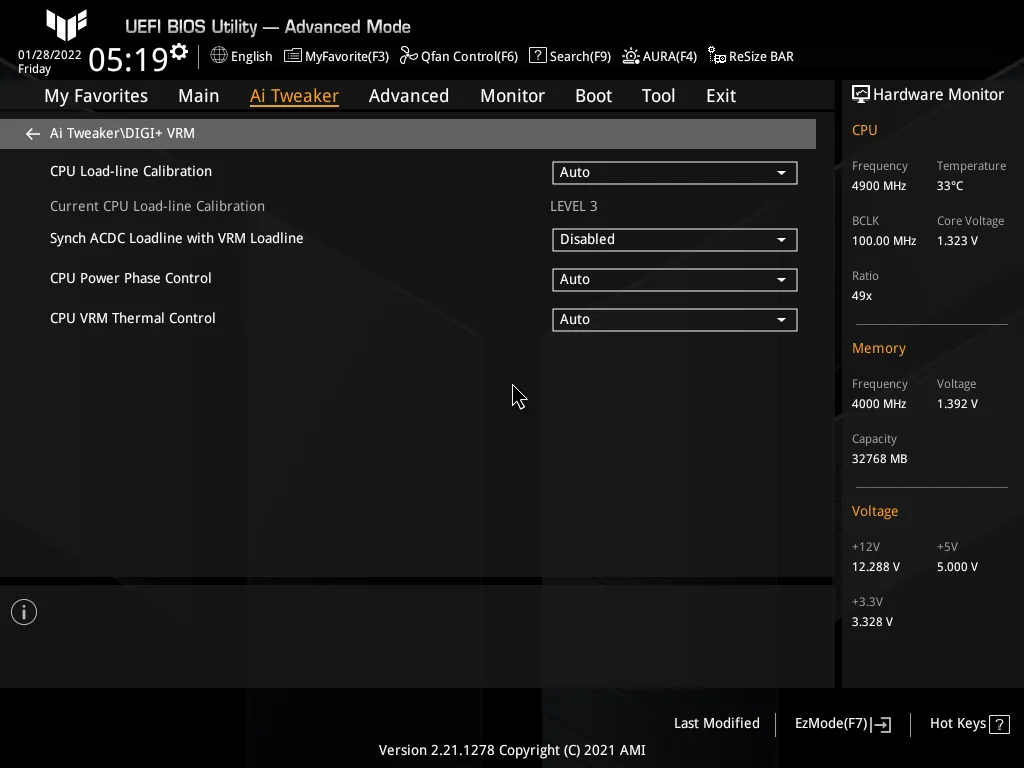This screenshot has width=1024, height=768.
Task: Click the Search(F9) label
Action: pos(580,57)
